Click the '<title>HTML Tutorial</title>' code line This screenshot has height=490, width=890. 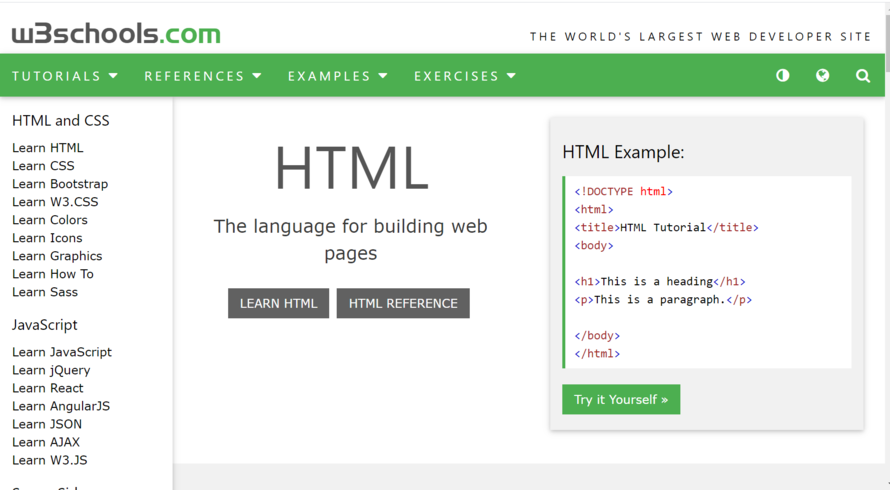pos(666,227)
